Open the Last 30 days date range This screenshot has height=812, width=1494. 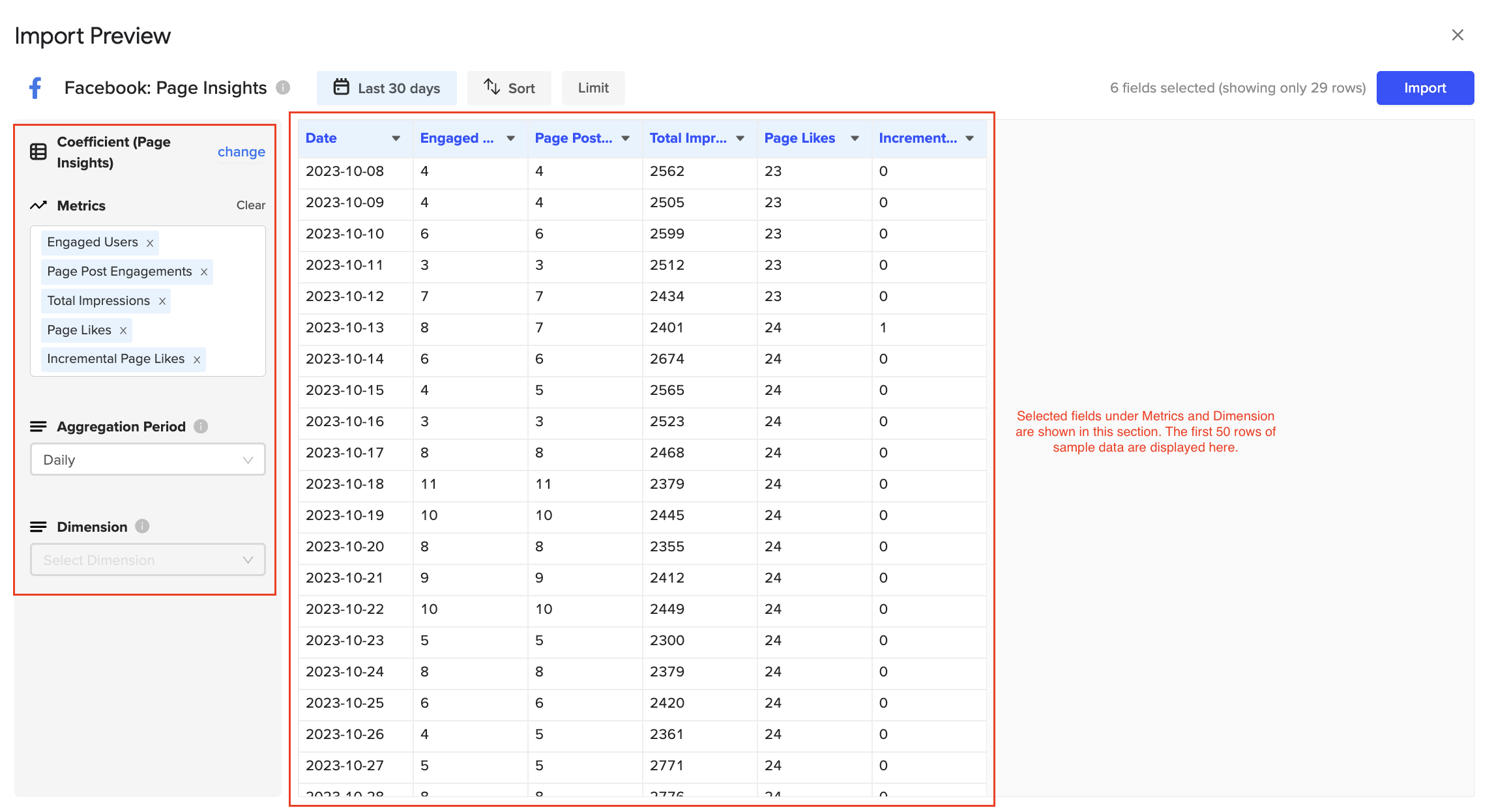click(x=387, y=88)
